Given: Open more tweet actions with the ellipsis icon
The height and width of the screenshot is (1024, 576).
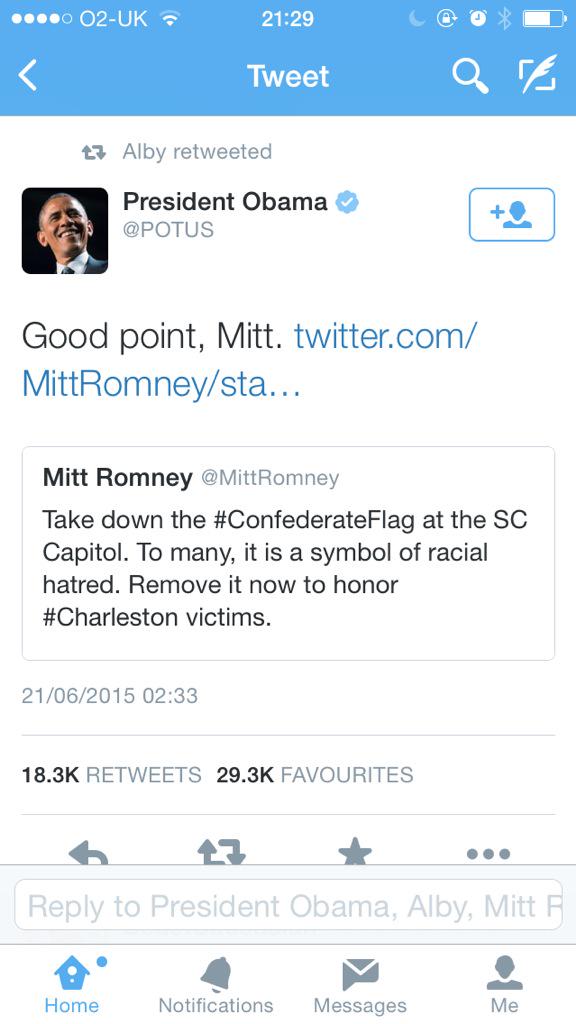Looking at the screenshot, I should point(488,854).
